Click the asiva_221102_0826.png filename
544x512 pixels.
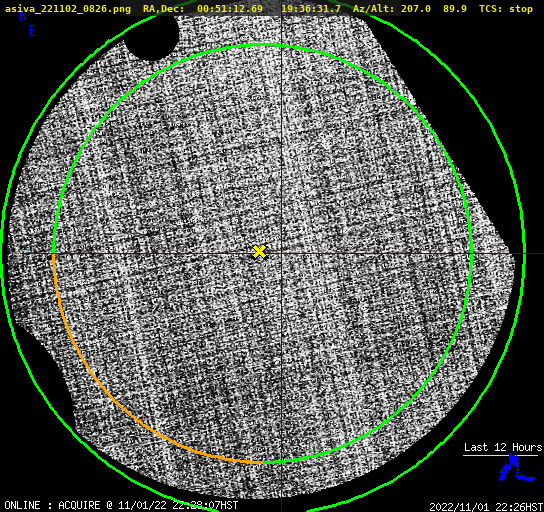(68, 9)
